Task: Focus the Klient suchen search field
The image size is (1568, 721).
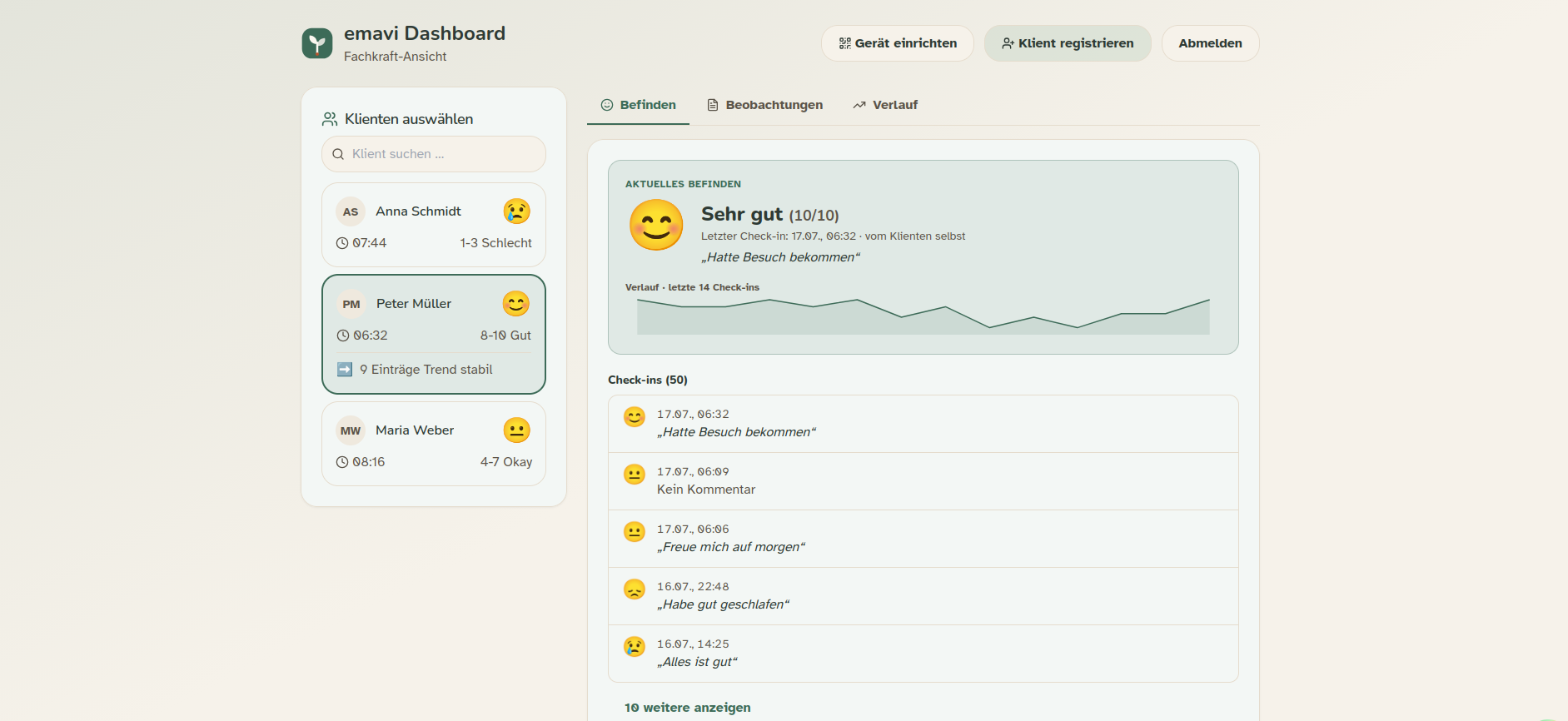Action: point(434,154)
